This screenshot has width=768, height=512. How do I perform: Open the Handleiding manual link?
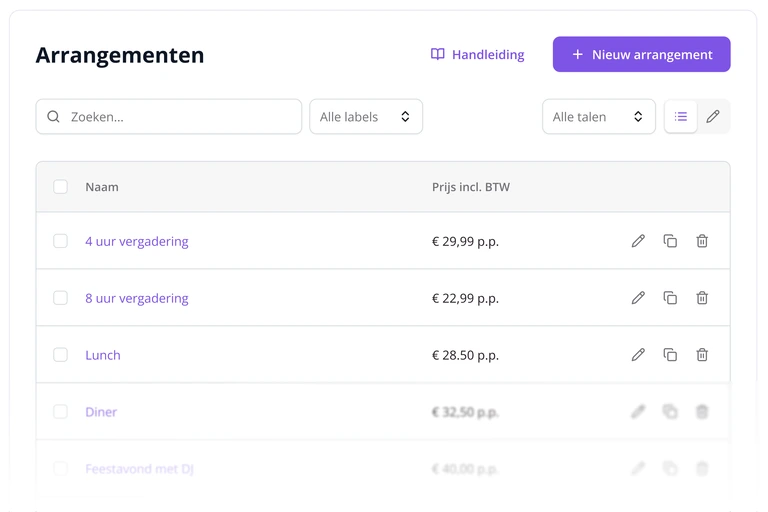[x=478, y=54]
